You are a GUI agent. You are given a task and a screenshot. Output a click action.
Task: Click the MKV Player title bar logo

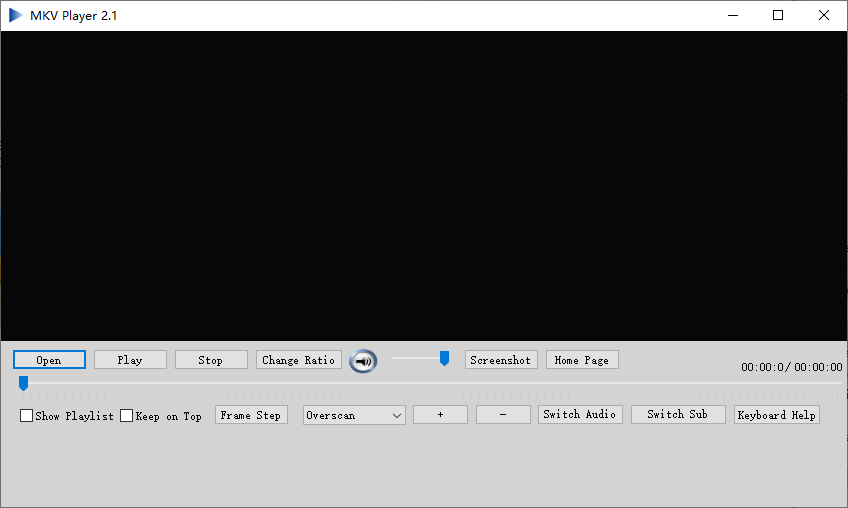click(16, 15)
